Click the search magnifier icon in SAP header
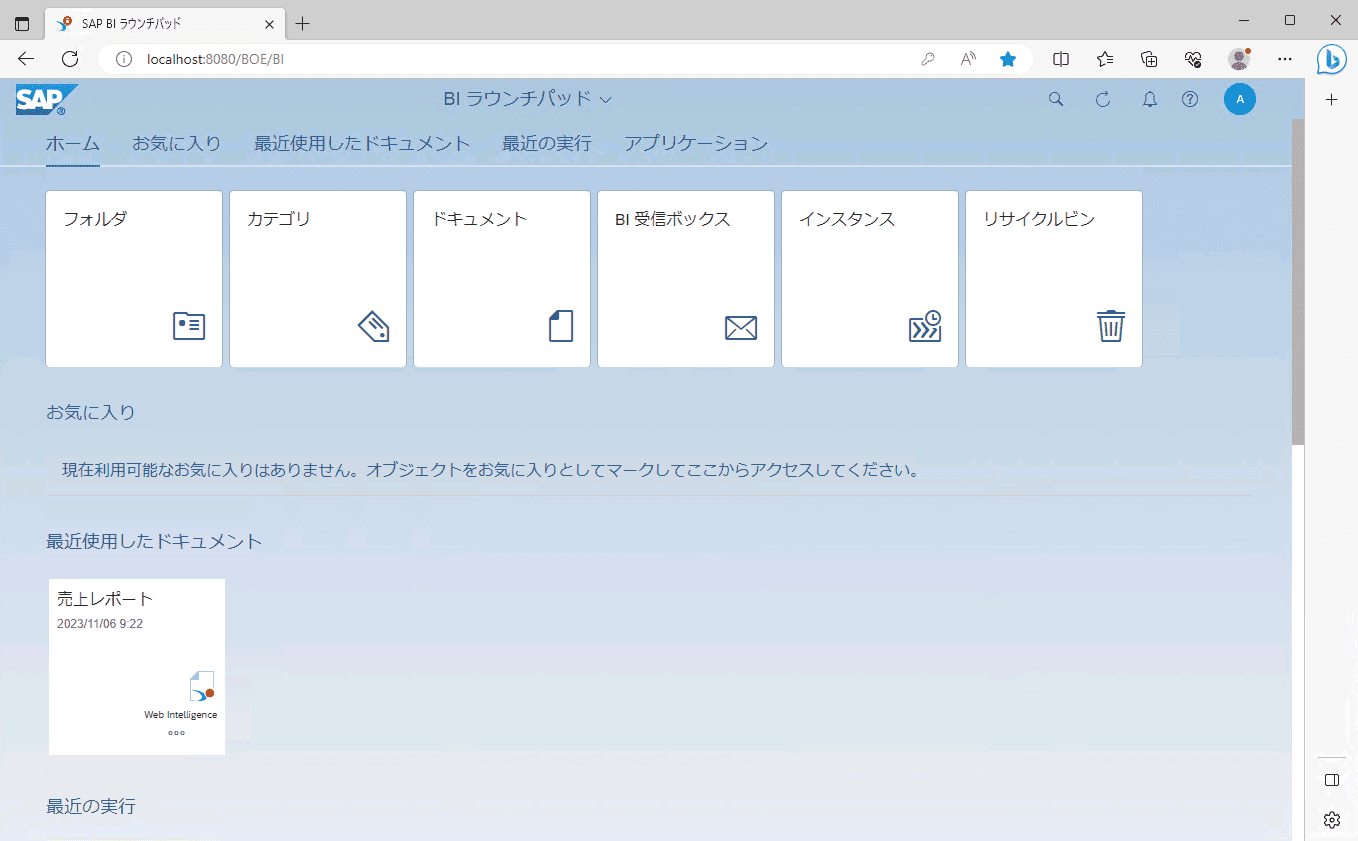This screenshot has height=841, width=1358. (x=1055, y=99)
